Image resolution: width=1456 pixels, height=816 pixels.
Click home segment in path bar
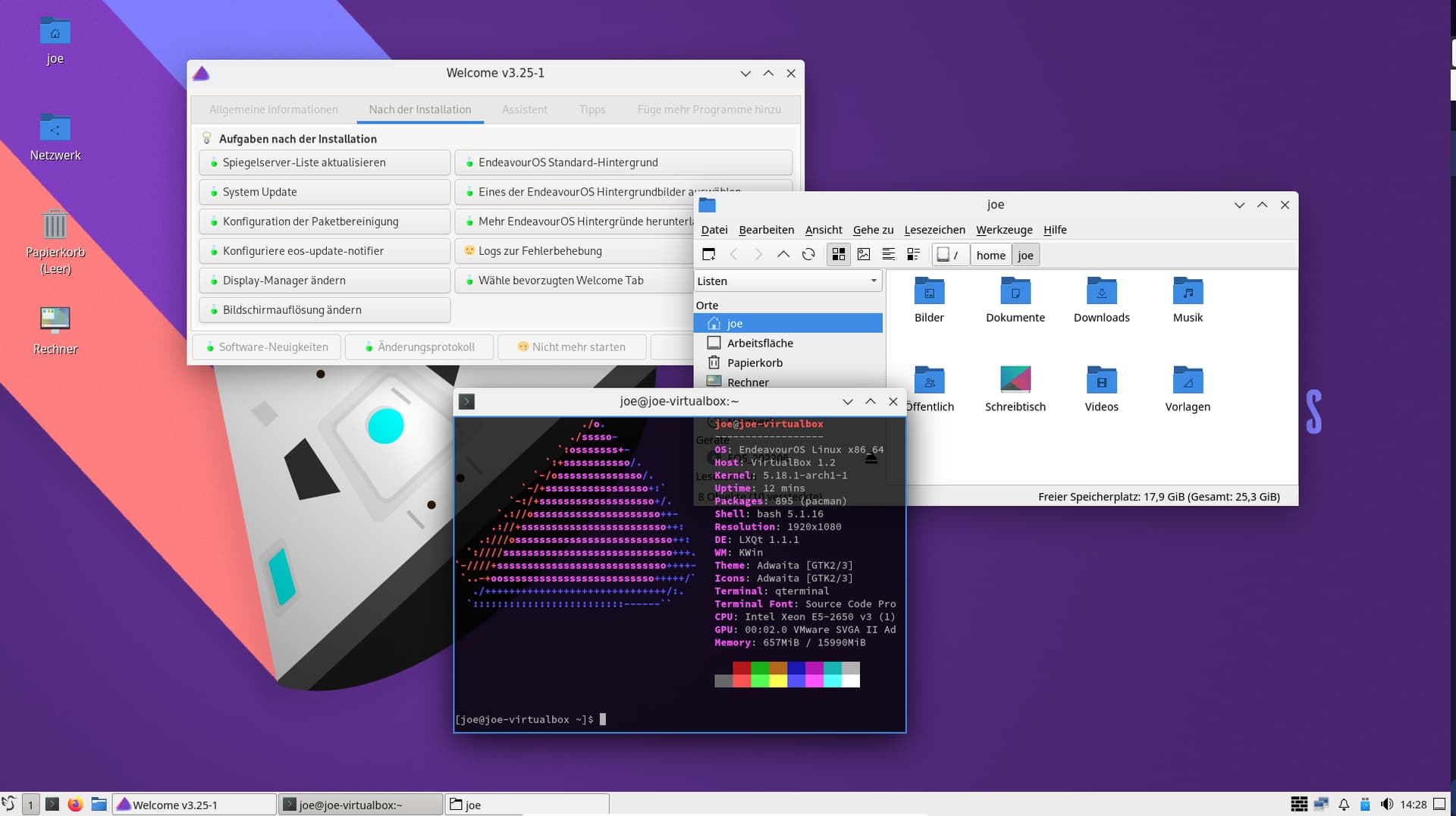click(990, 255)
